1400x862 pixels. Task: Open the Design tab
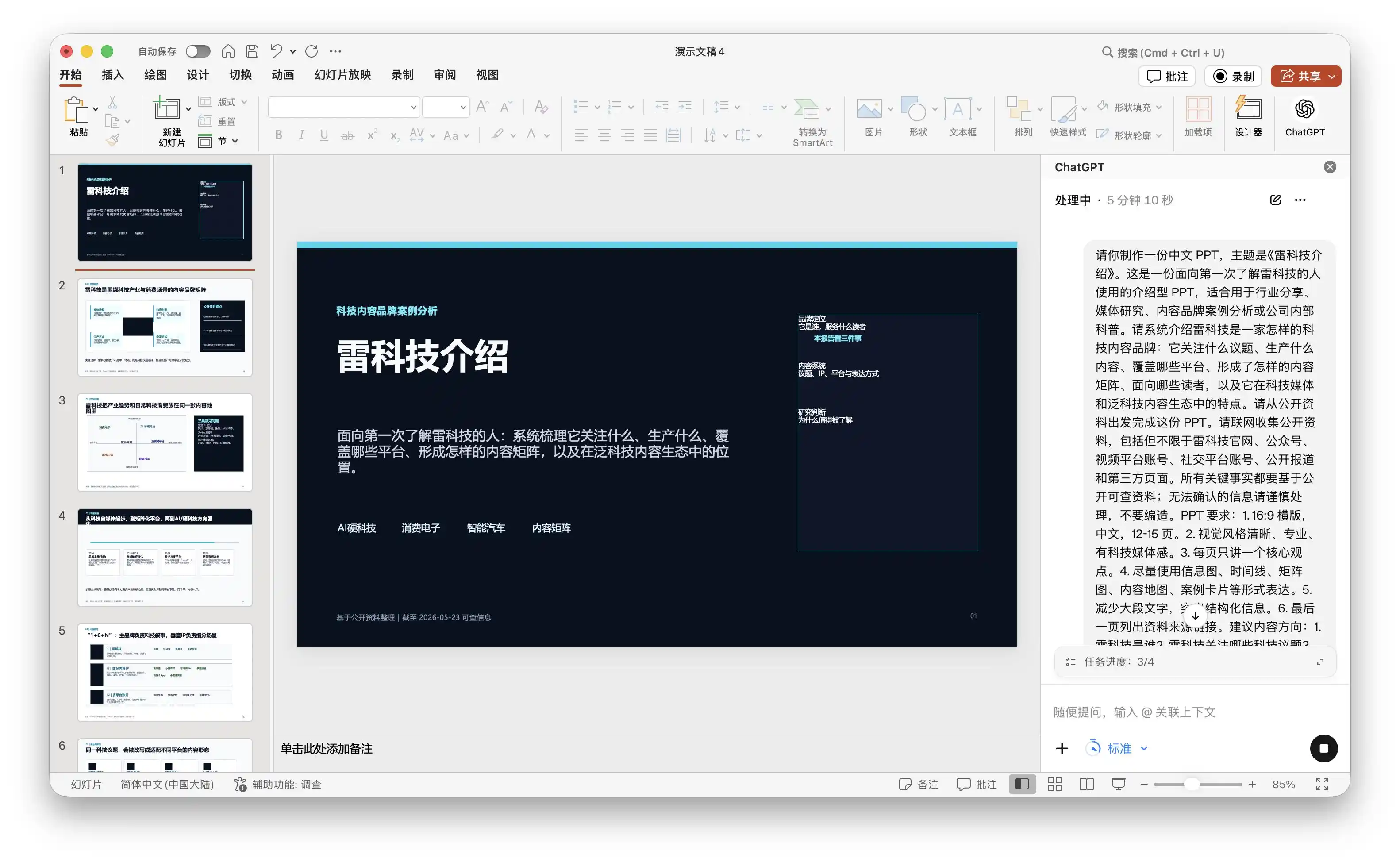click(x=198, y=75)
